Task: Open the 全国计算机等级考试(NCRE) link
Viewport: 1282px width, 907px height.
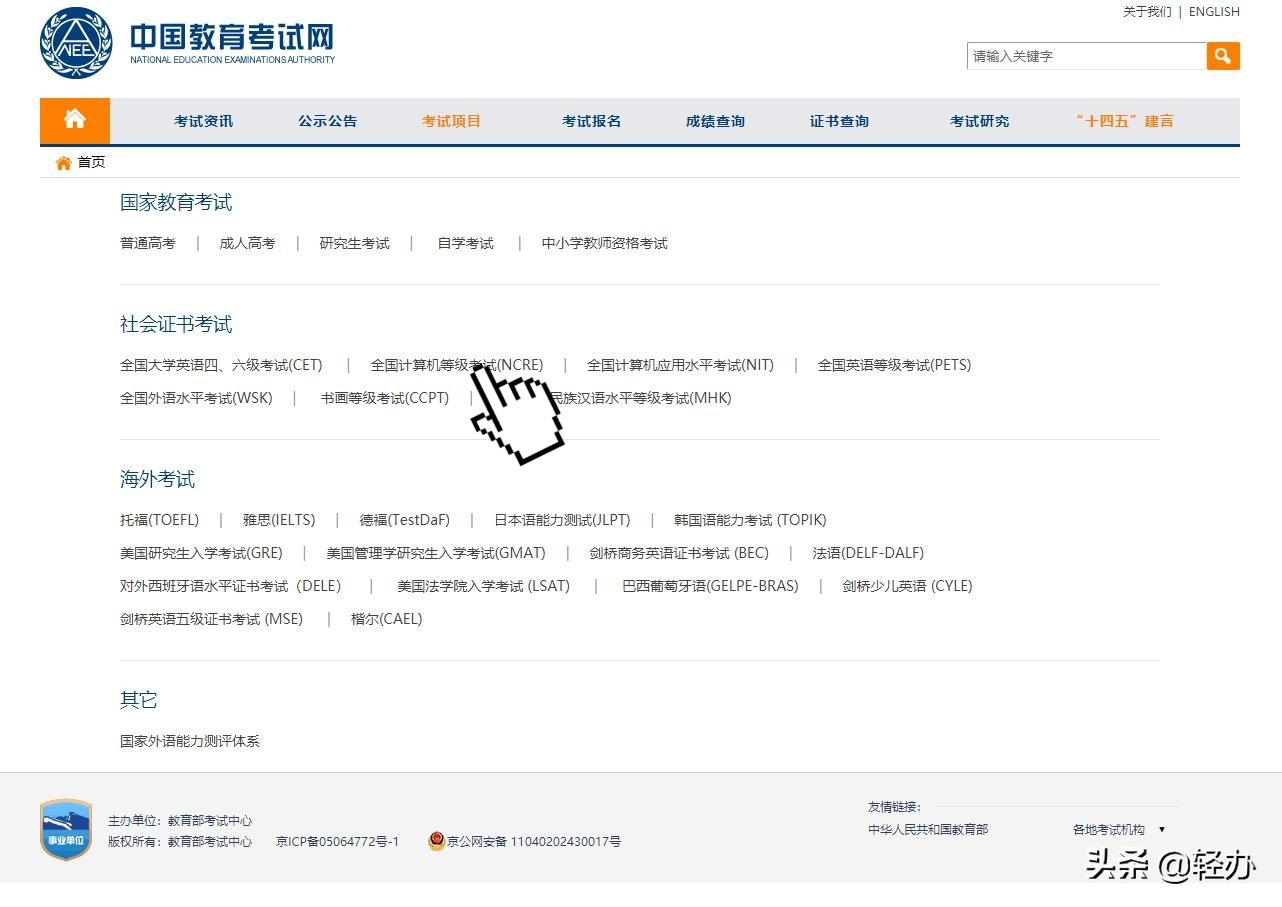Action: click(457, 365)
